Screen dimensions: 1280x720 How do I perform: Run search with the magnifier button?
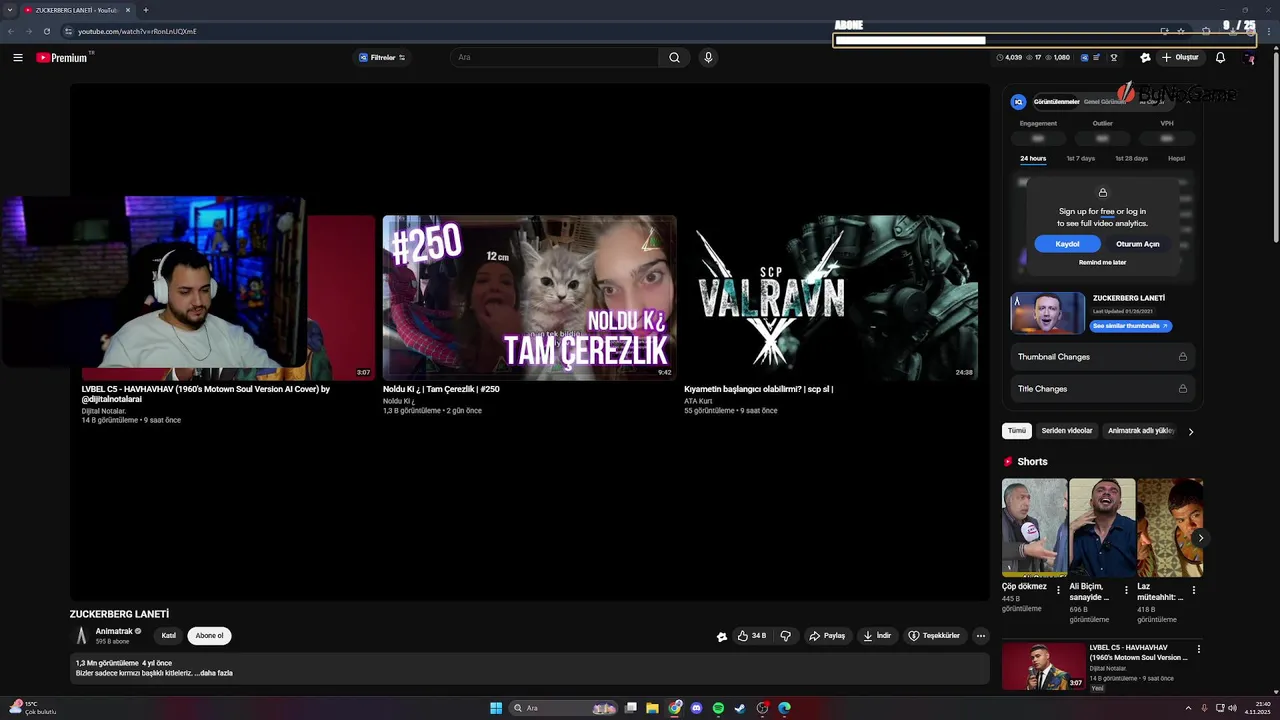coord(674,58)
